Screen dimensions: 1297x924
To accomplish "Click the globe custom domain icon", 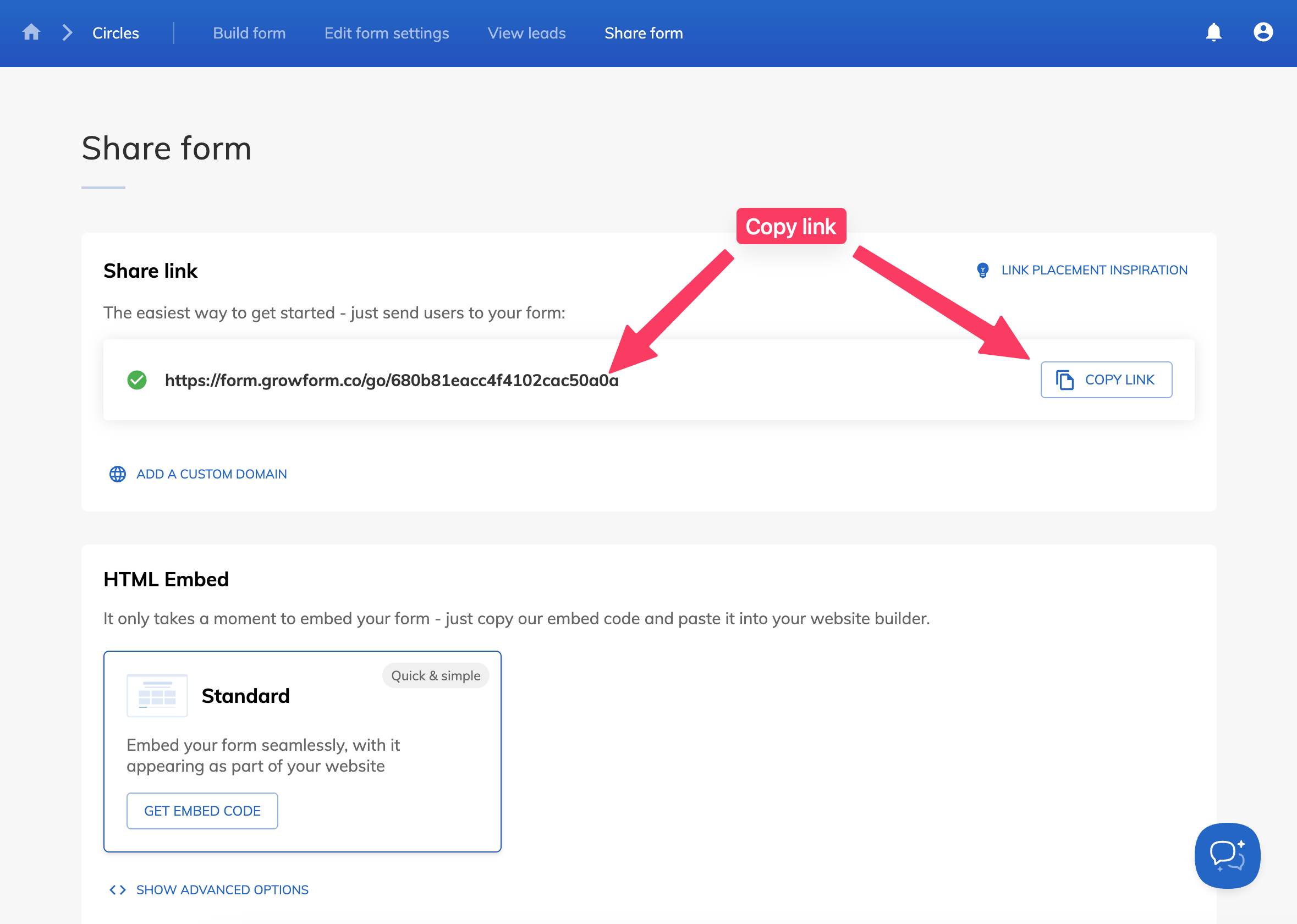I will click(118, 474).
